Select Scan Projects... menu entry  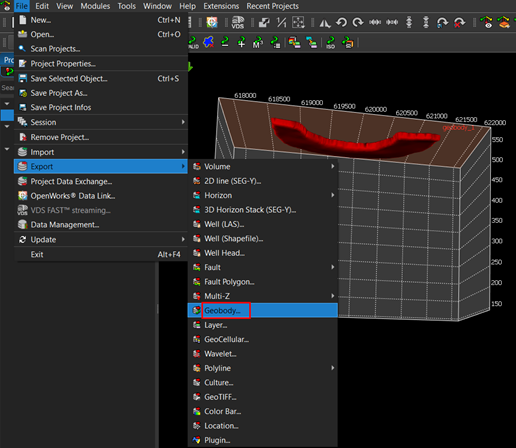pos(101,49)
